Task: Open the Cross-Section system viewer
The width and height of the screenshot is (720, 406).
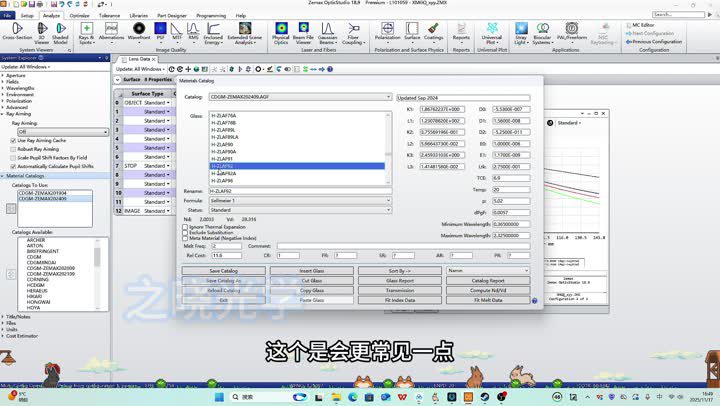Action: [17, 33]
